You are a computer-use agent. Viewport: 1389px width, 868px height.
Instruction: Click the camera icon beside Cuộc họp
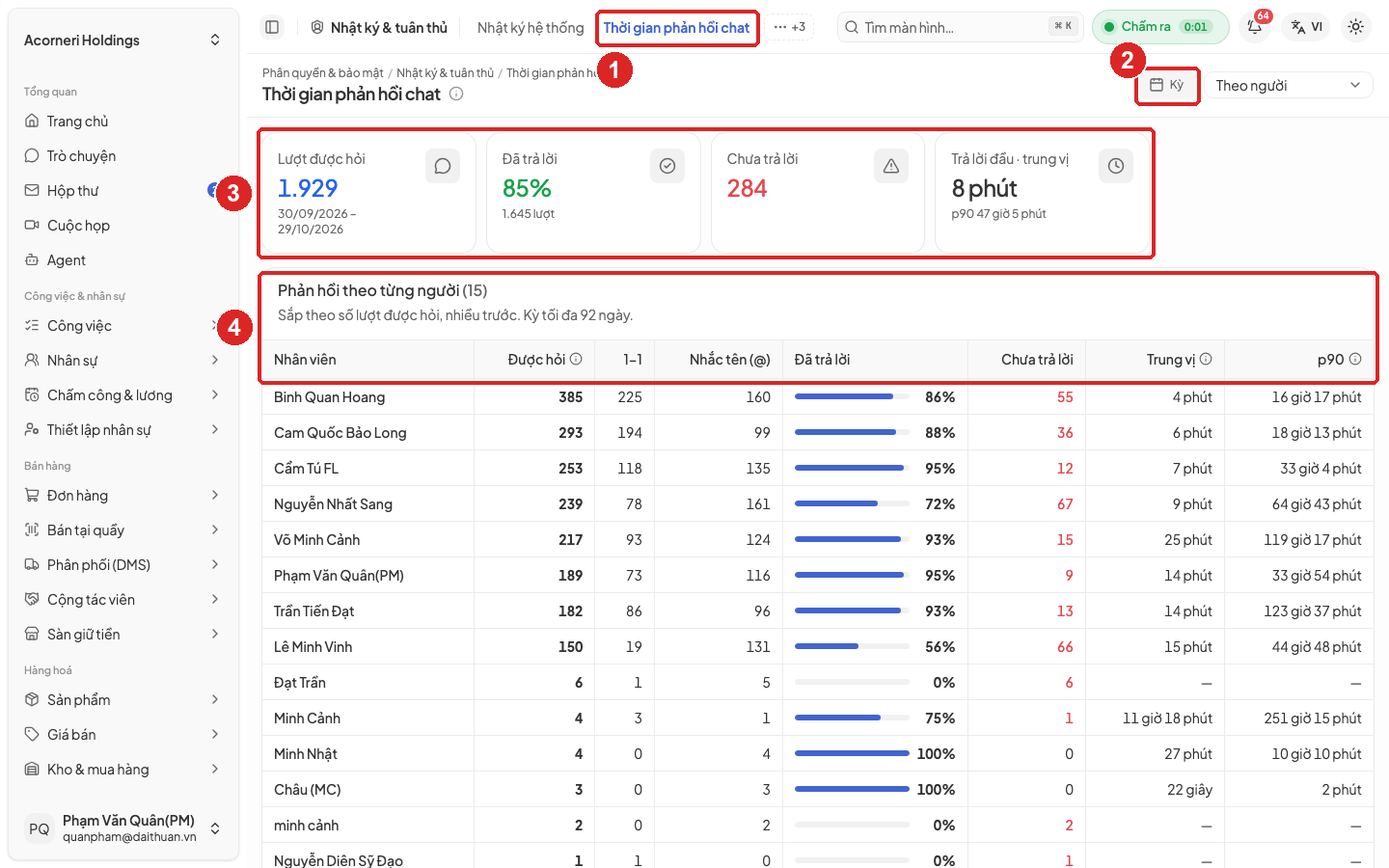point(32,226)
